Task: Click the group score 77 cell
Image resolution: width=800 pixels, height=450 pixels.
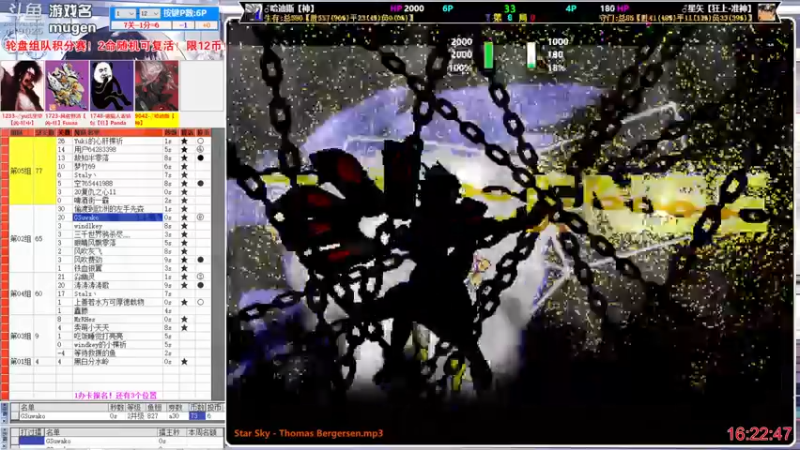Action: (44, 171)
